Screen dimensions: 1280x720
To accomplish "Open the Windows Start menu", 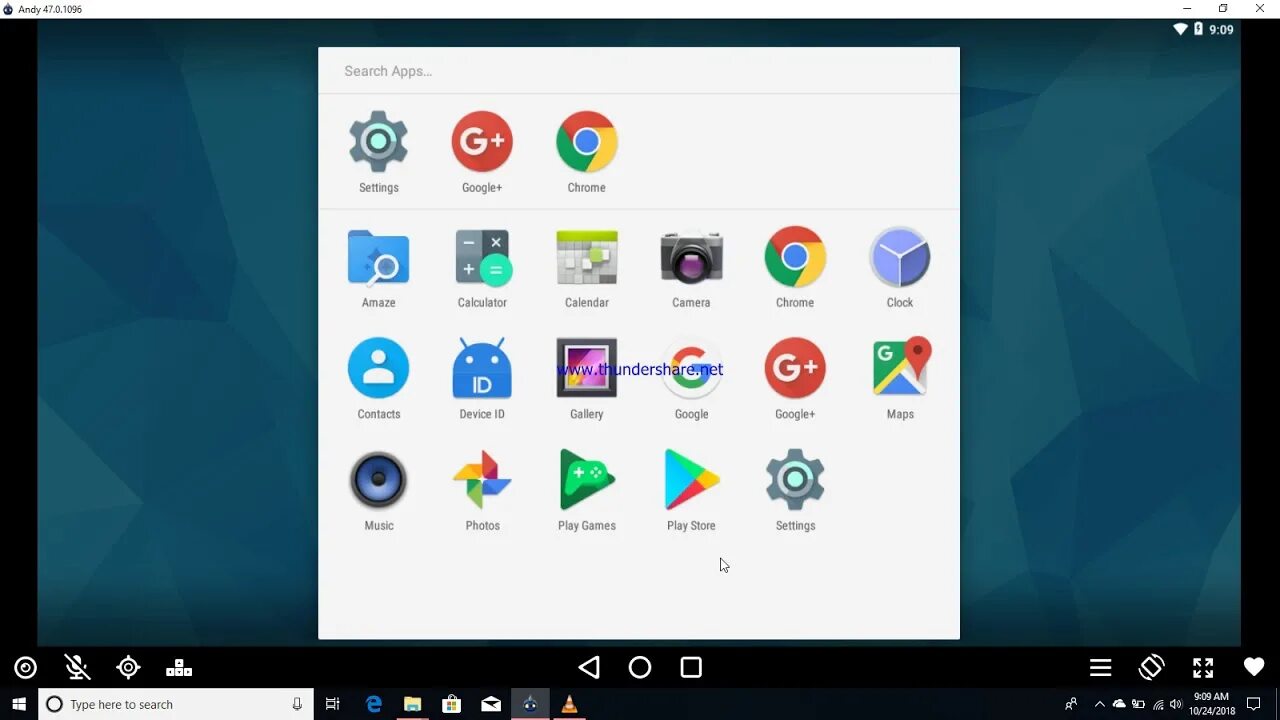I will [19, 704].
